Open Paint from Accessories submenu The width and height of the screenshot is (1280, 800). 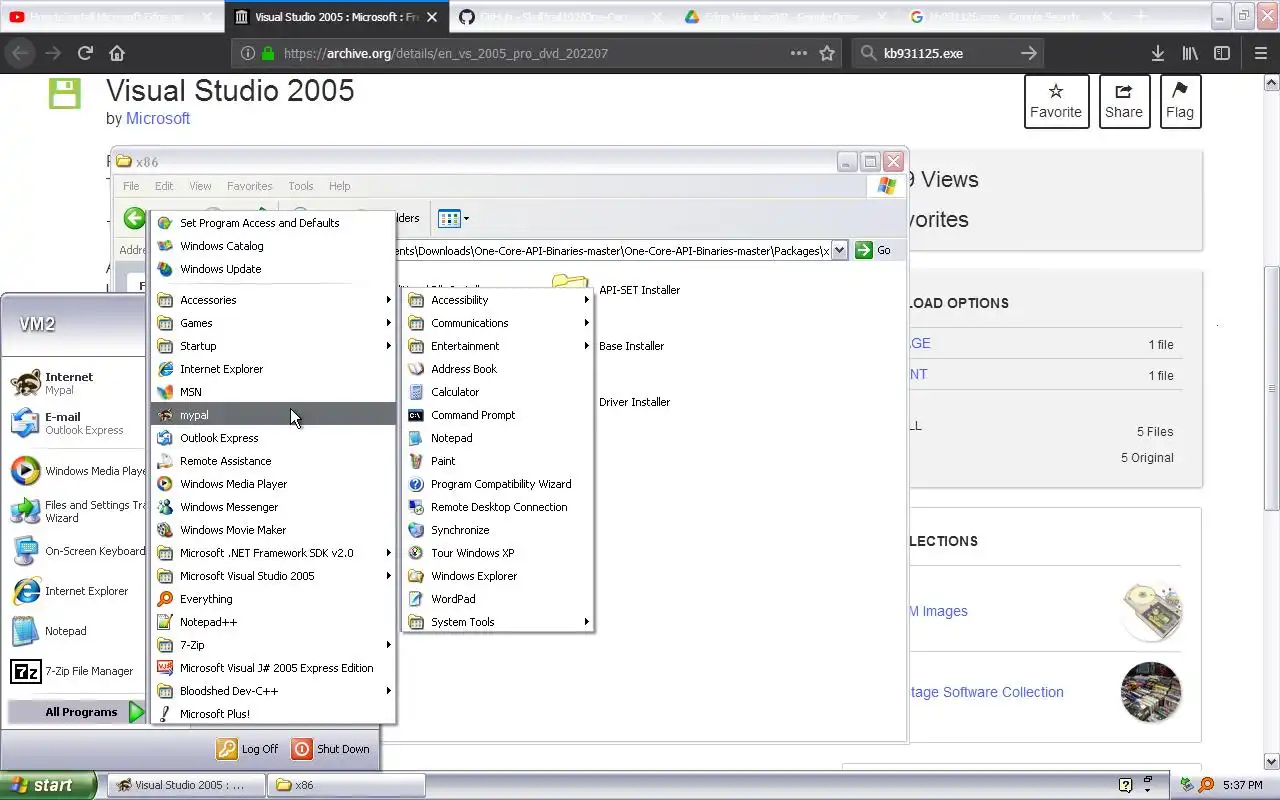tap(498, 461)
